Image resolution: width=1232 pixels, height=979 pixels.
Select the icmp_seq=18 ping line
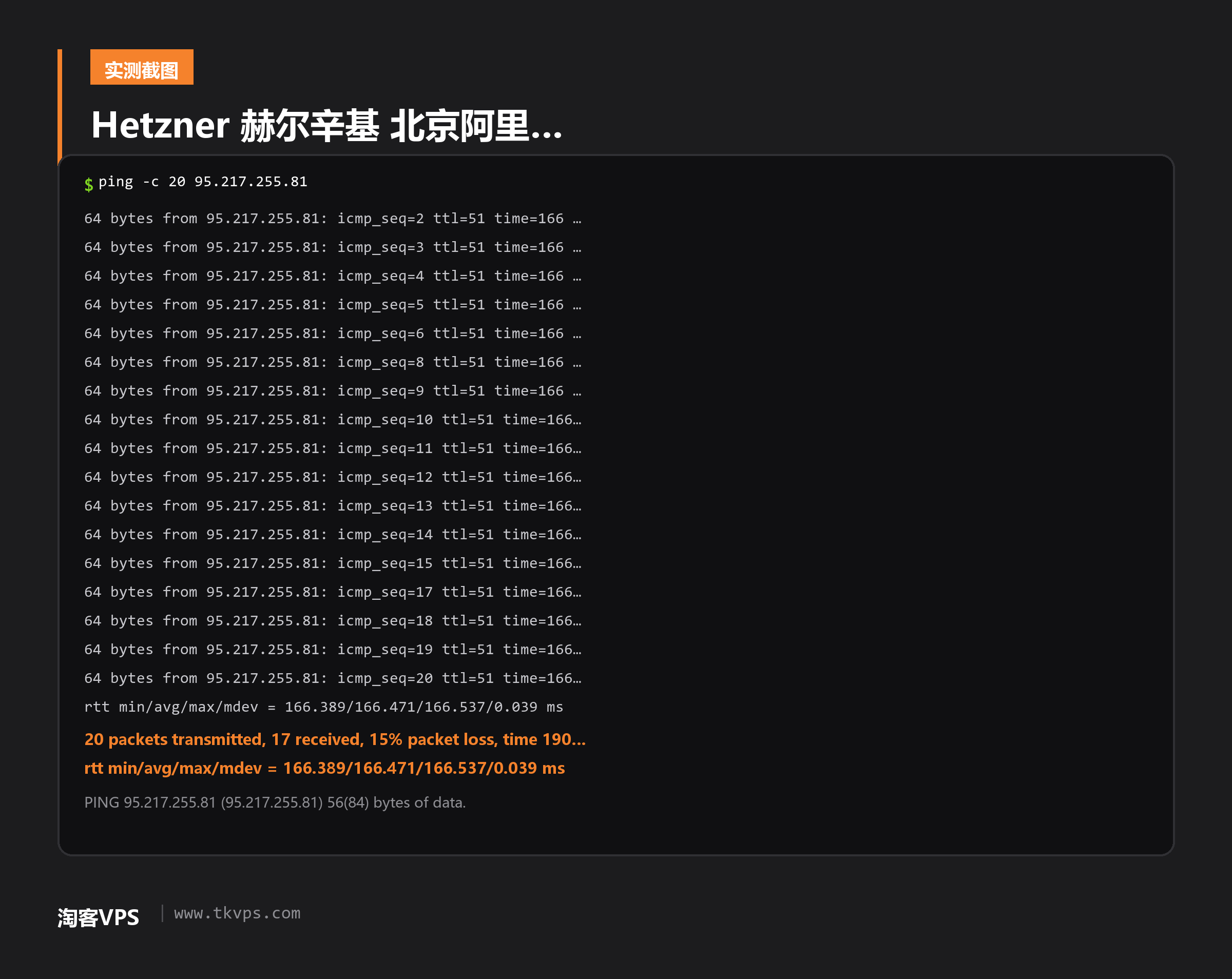(x=333, y=621)
